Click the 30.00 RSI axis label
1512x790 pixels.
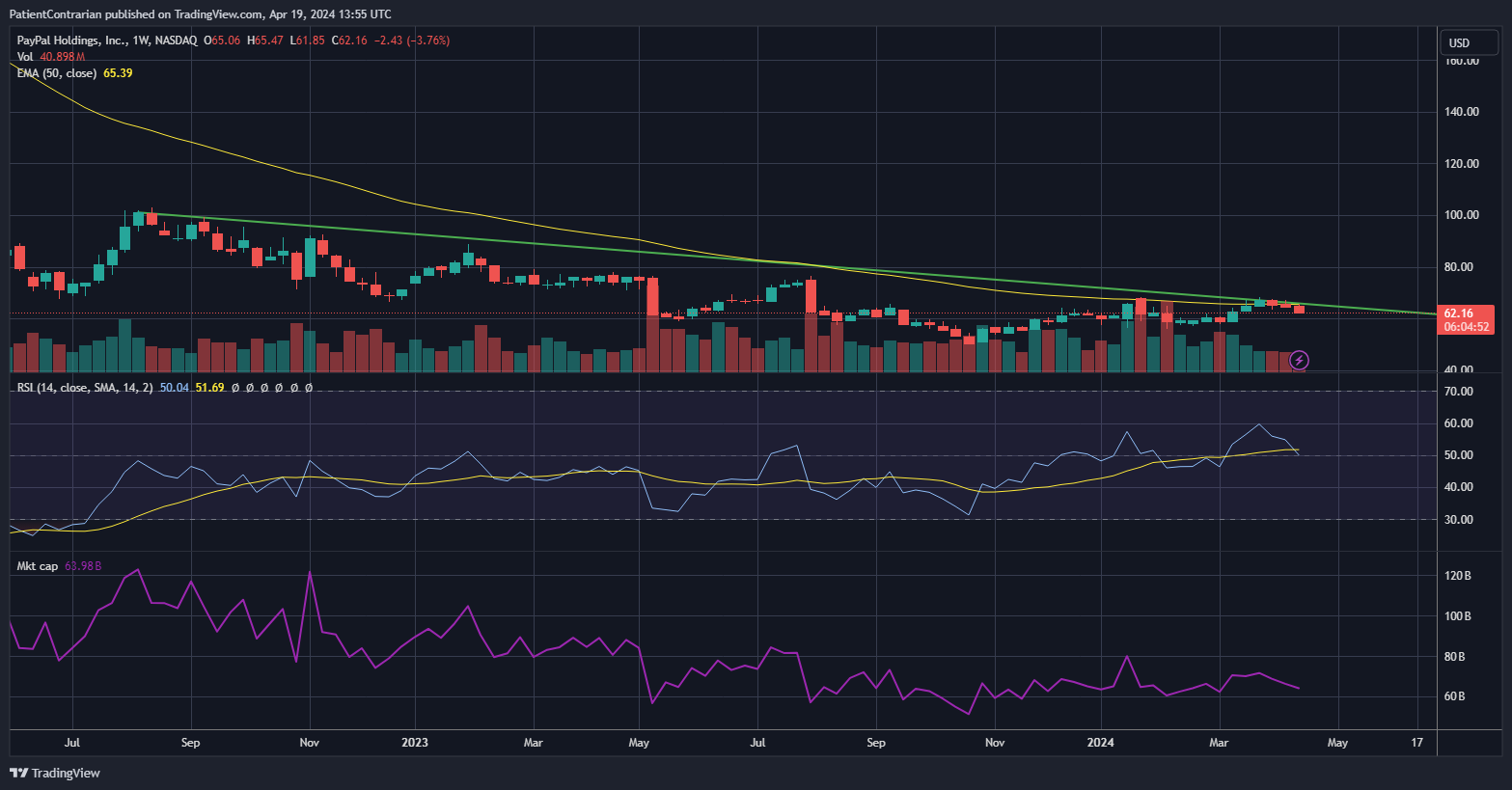(1458, 520)
